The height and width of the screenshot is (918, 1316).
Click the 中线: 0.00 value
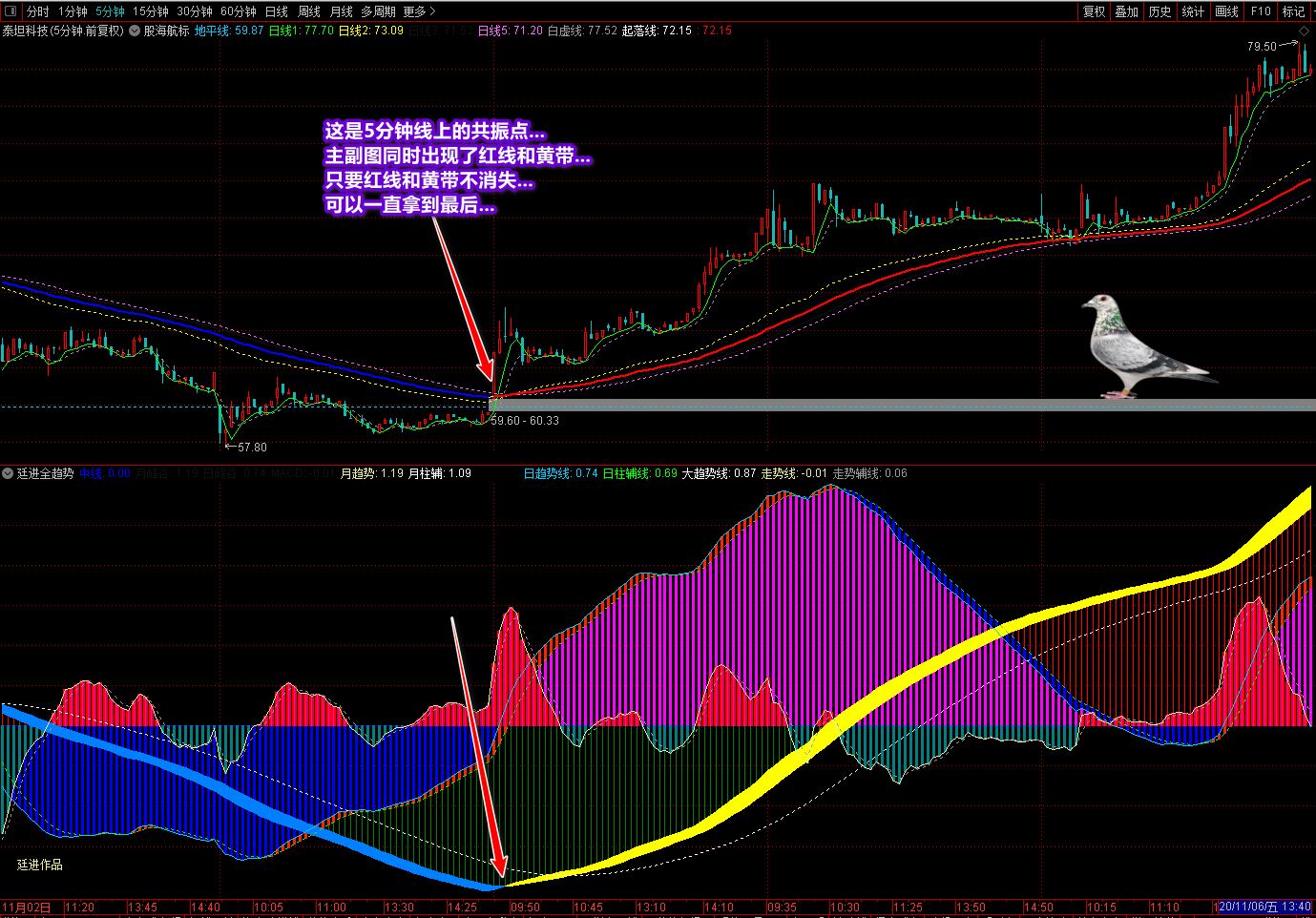pyautogui.click(x=105, y=473)
